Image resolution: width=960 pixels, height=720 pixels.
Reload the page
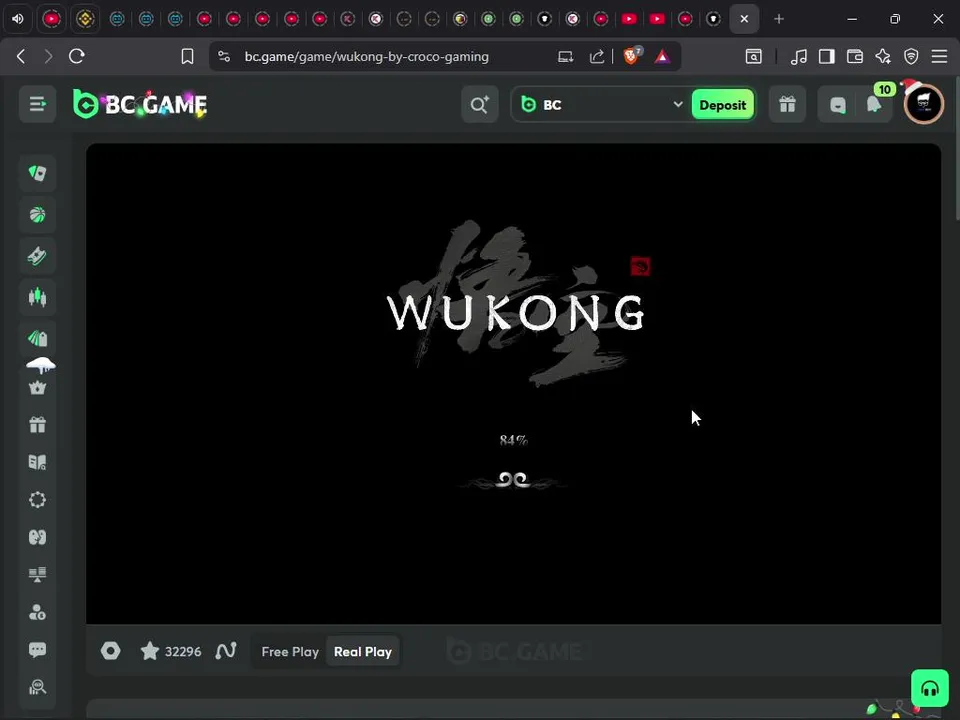tap(77, 56)
